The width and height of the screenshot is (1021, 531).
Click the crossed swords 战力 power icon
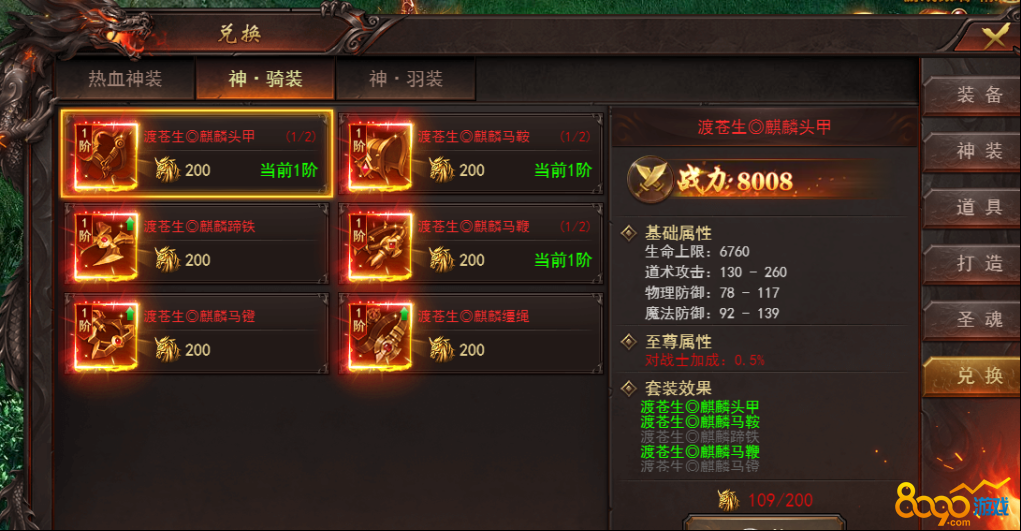pyautogui.click(x=650, y=179)
